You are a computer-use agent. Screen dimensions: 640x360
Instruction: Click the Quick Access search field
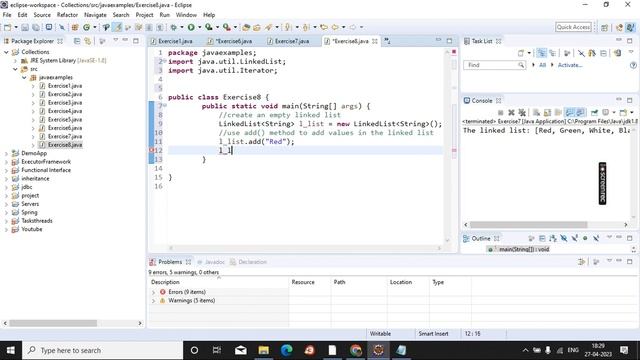click(573, 27)
